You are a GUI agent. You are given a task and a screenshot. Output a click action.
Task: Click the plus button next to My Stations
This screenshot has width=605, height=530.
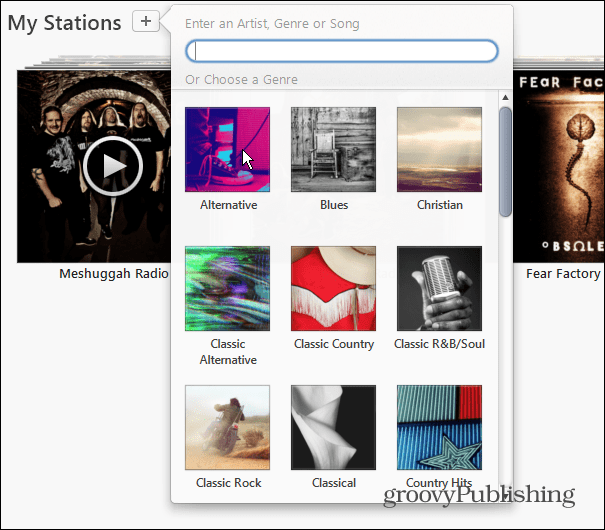tap(146, 21)
